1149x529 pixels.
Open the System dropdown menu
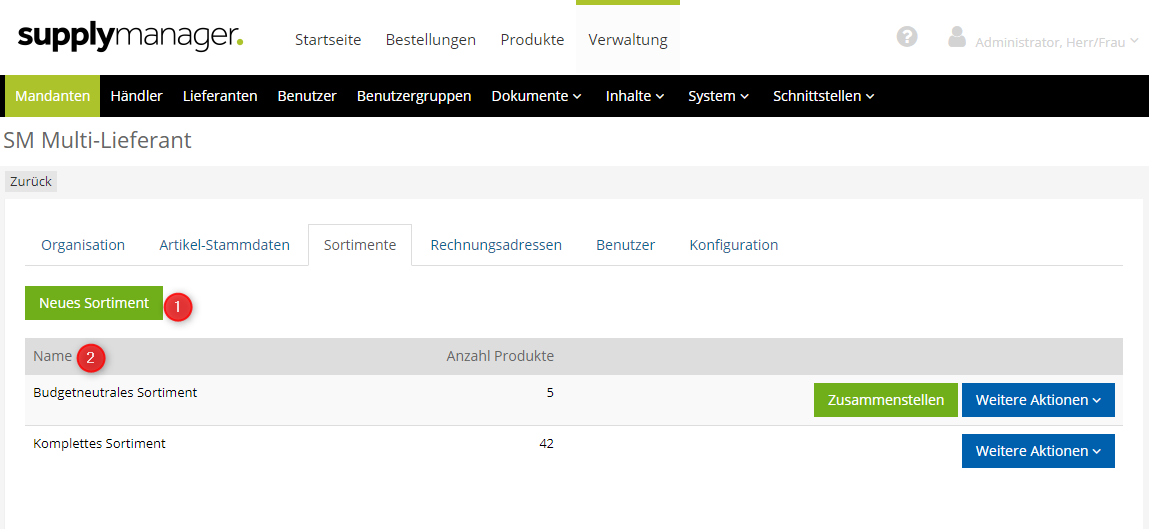[x=718, y=96]
